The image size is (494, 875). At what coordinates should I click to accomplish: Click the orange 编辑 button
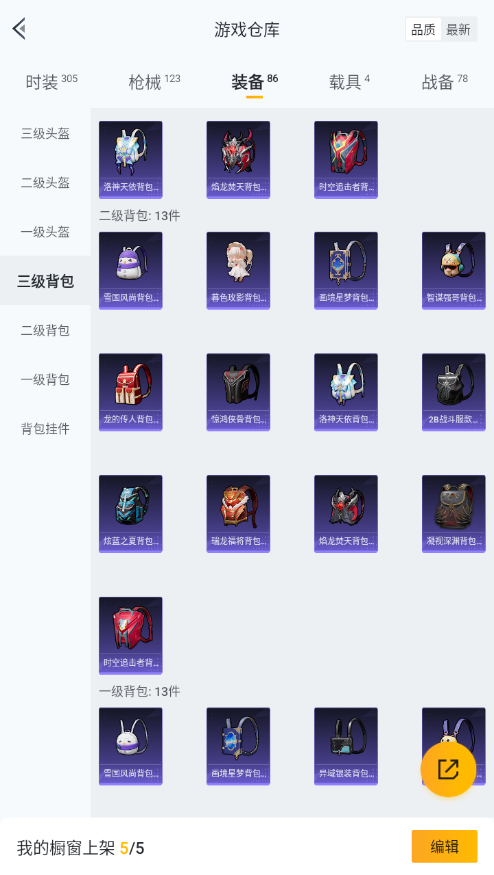coord(444,847)
